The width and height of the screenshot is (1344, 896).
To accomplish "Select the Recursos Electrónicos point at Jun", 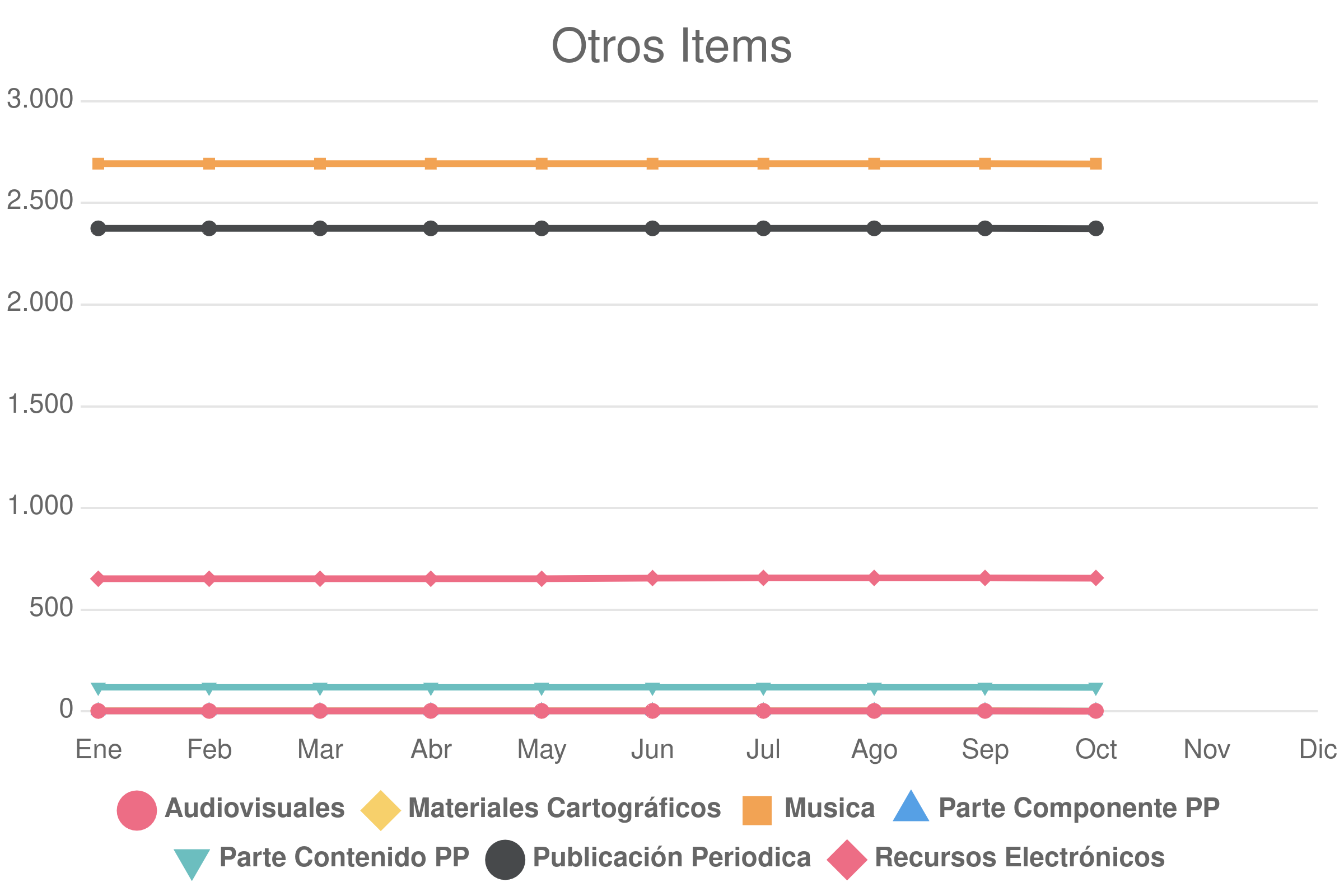I will click(x=652, y=578).
